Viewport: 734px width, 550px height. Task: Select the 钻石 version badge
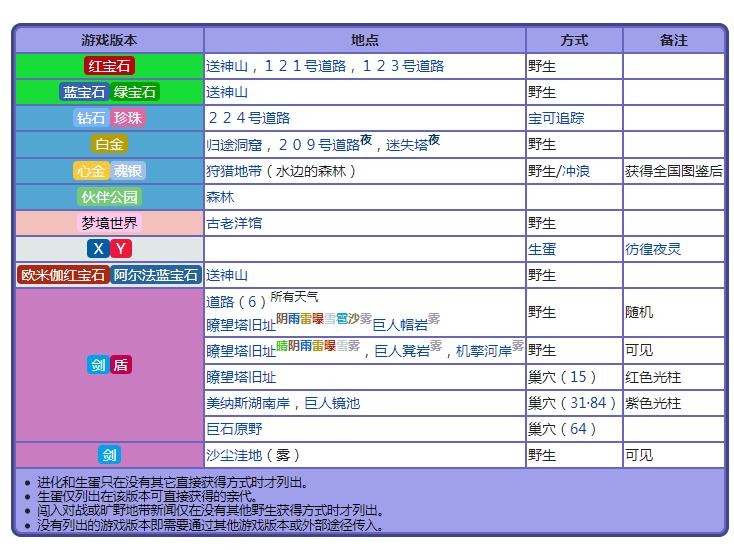(x=91, y=118)
